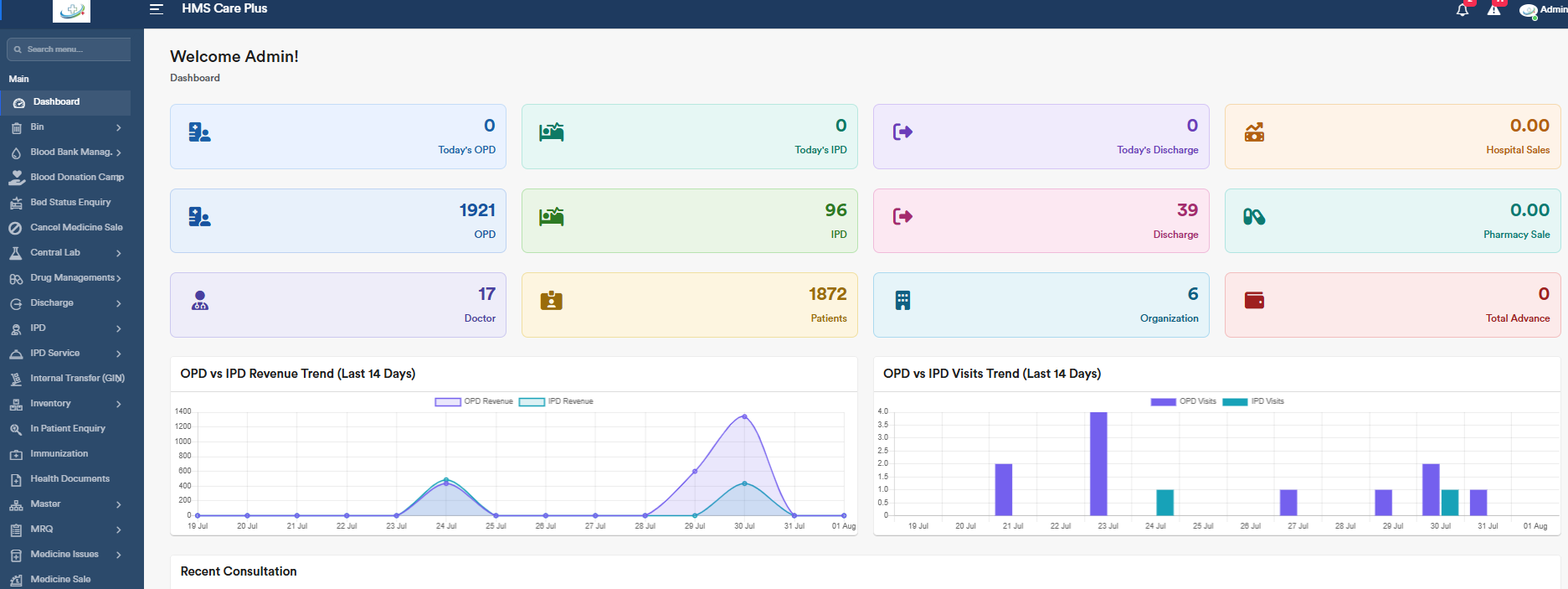Expand the Central Lab sidebar menu
This screenshot has height=589, width=1568.
[65, 253]
